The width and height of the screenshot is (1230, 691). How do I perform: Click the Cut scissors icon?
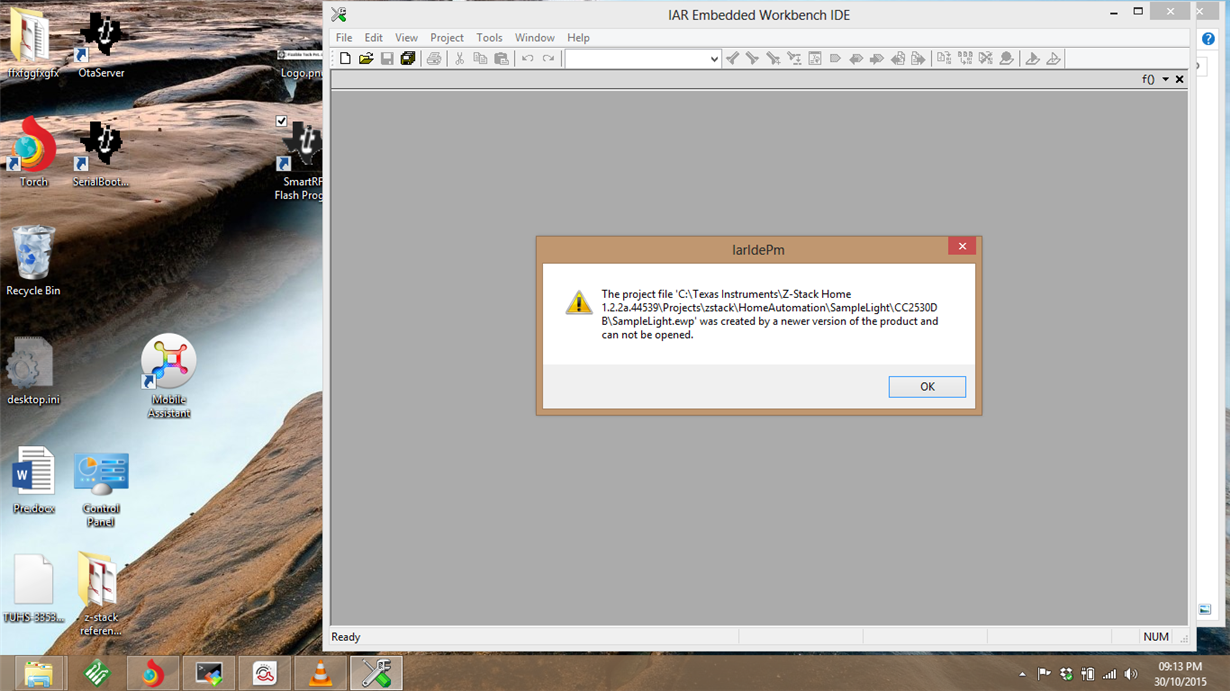[460, 59]
